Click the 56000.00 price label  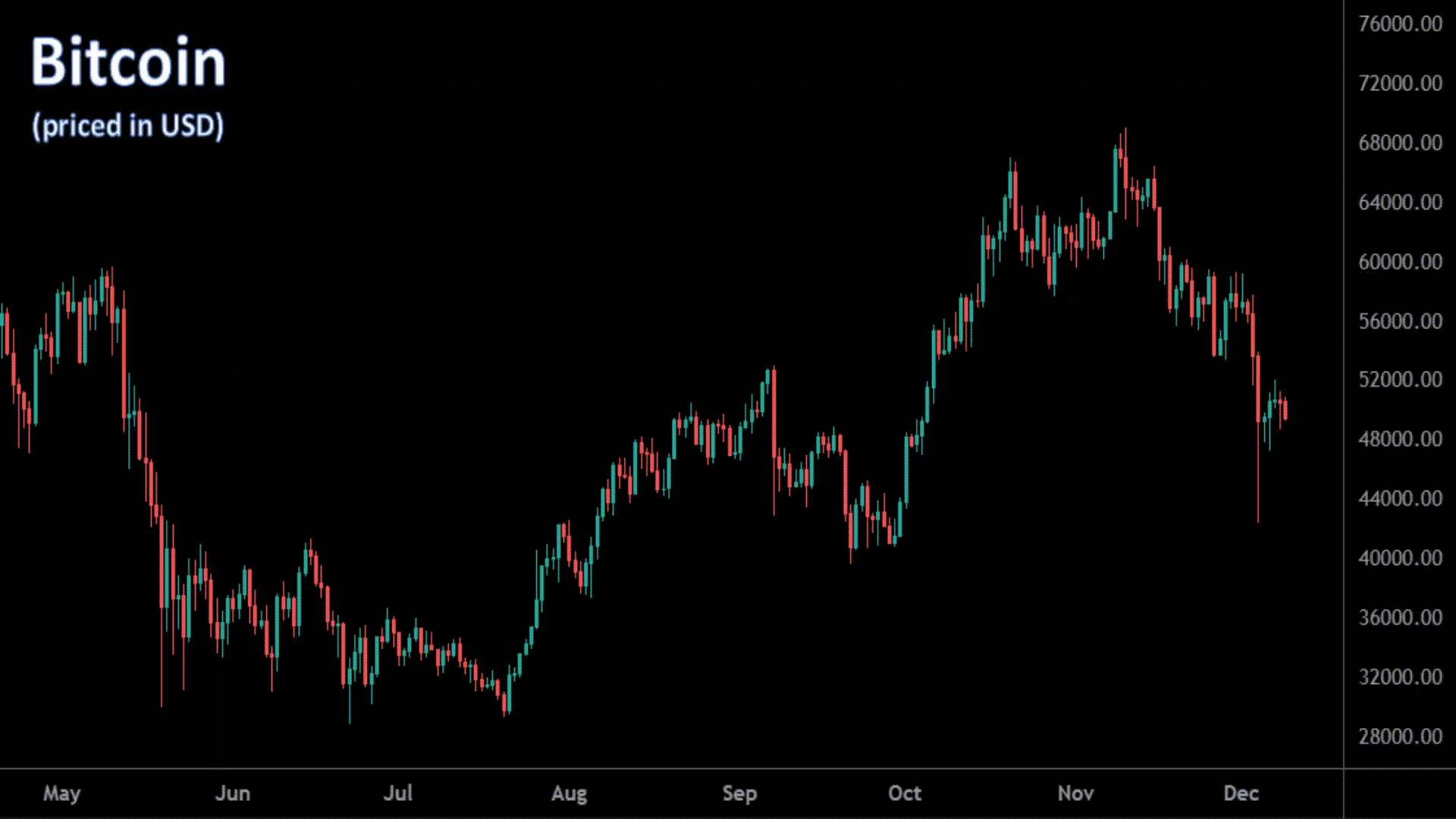pos(1400,321)
